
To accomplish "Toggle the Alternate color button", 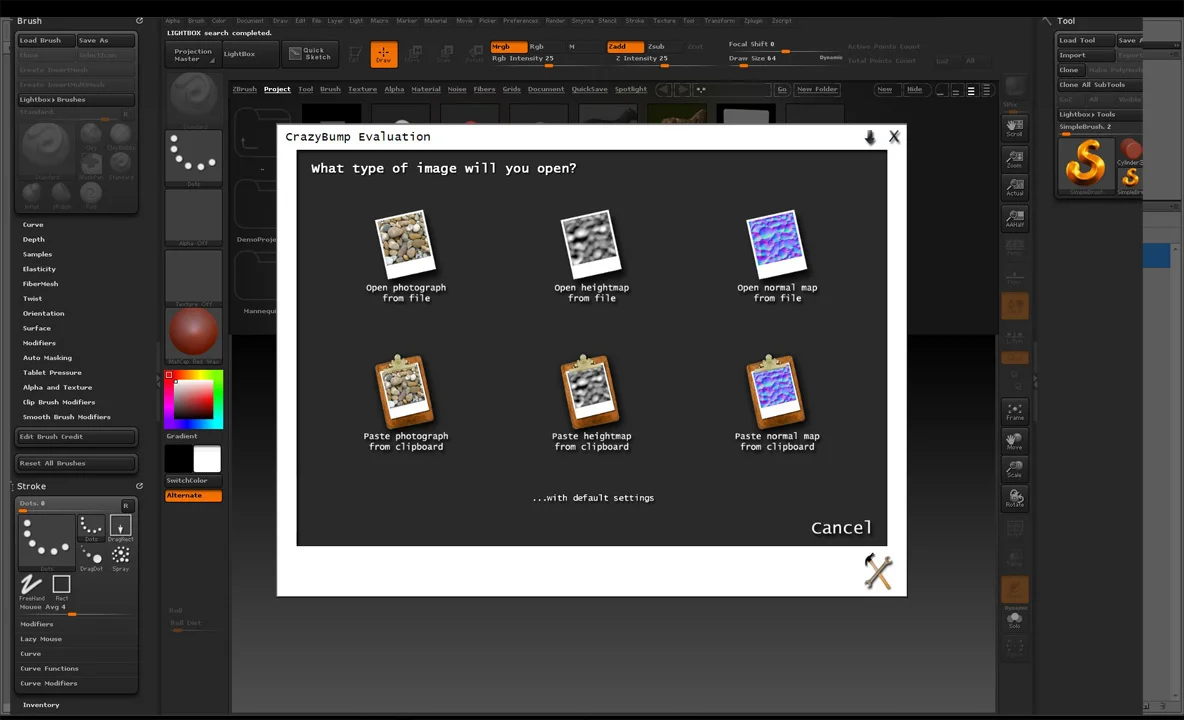I will point(193,496).
